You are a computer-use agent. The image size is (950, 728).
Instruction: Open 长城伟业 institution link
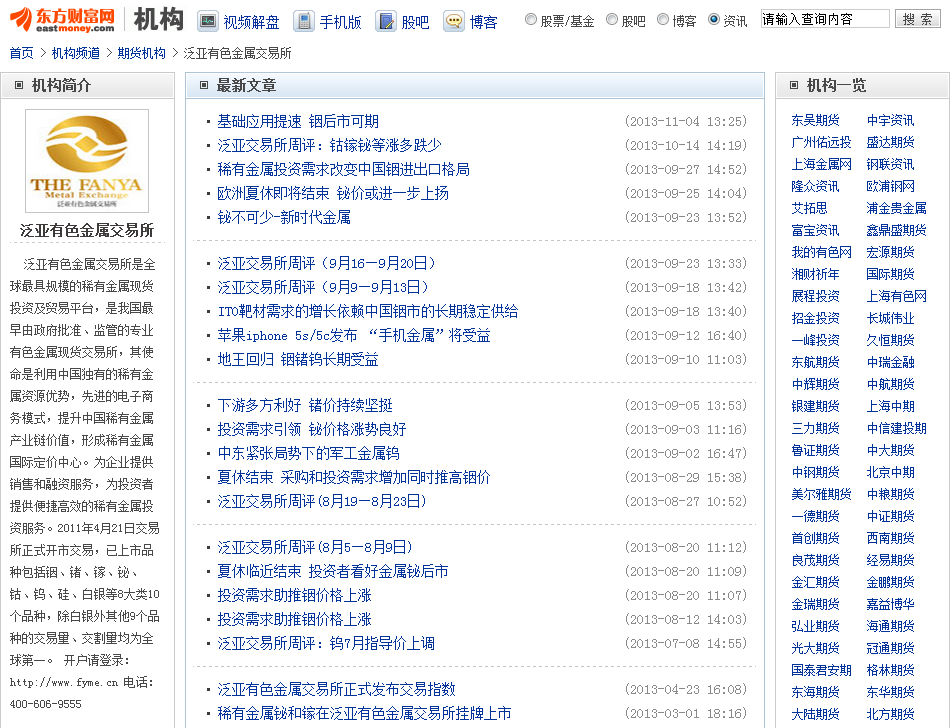coord(891,318)
